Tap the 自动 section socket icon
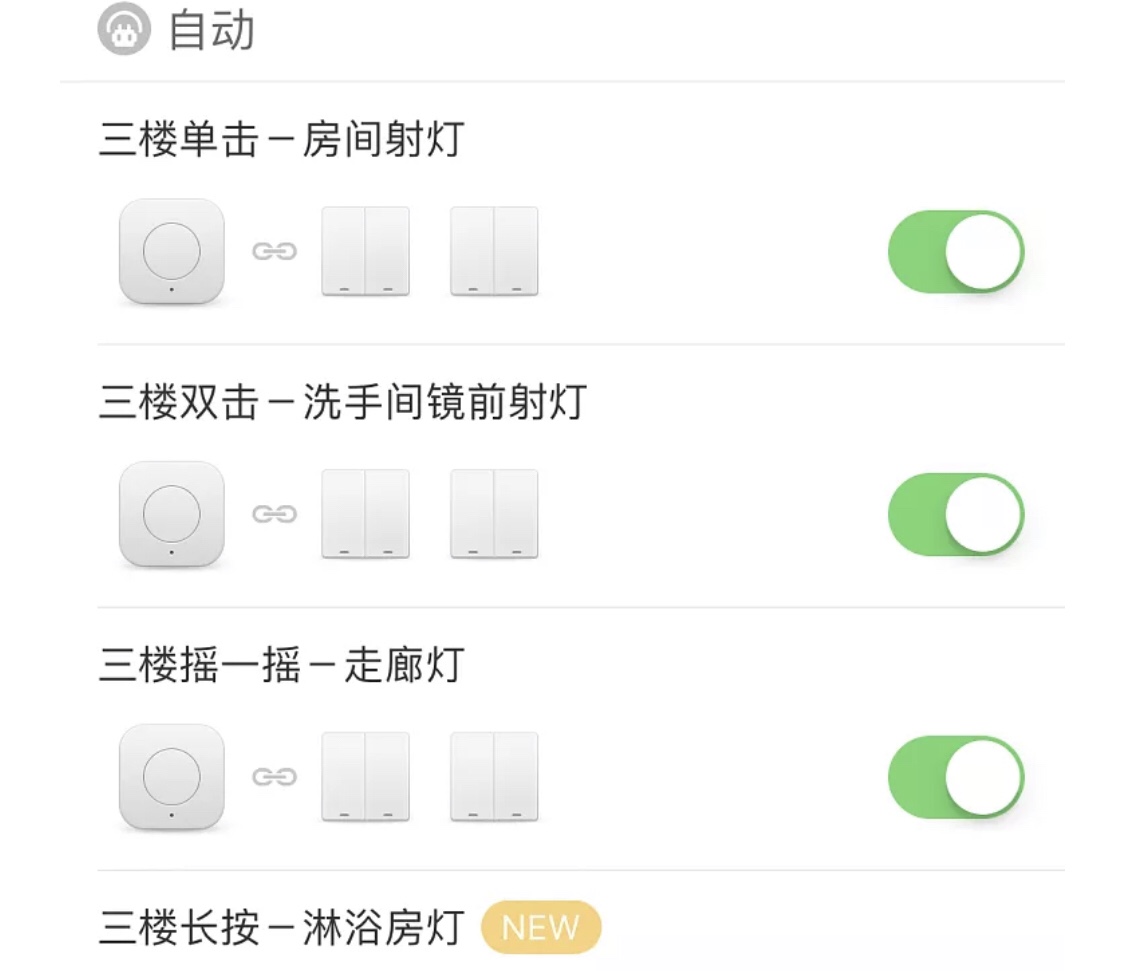Screen dimensions: 1125x971 click(124, 29)
